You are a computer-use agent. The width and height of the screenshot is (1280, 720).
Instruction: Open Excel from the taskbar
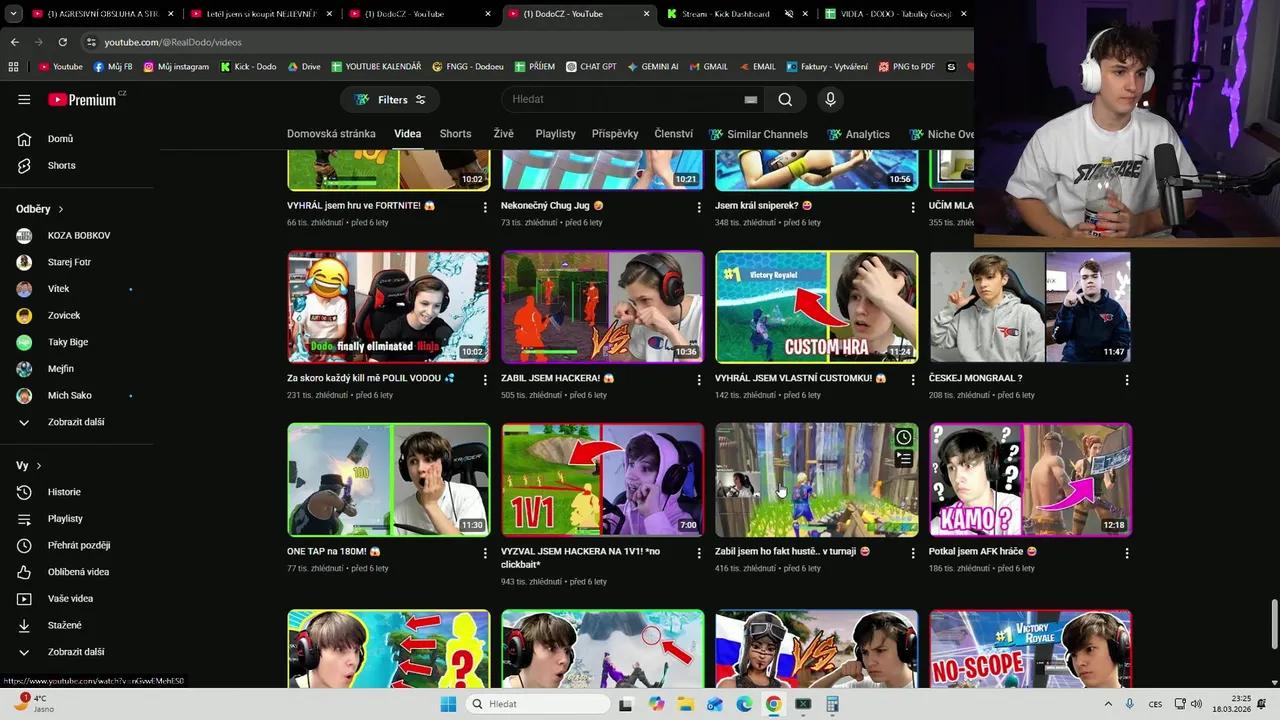(x=803, y=704)
